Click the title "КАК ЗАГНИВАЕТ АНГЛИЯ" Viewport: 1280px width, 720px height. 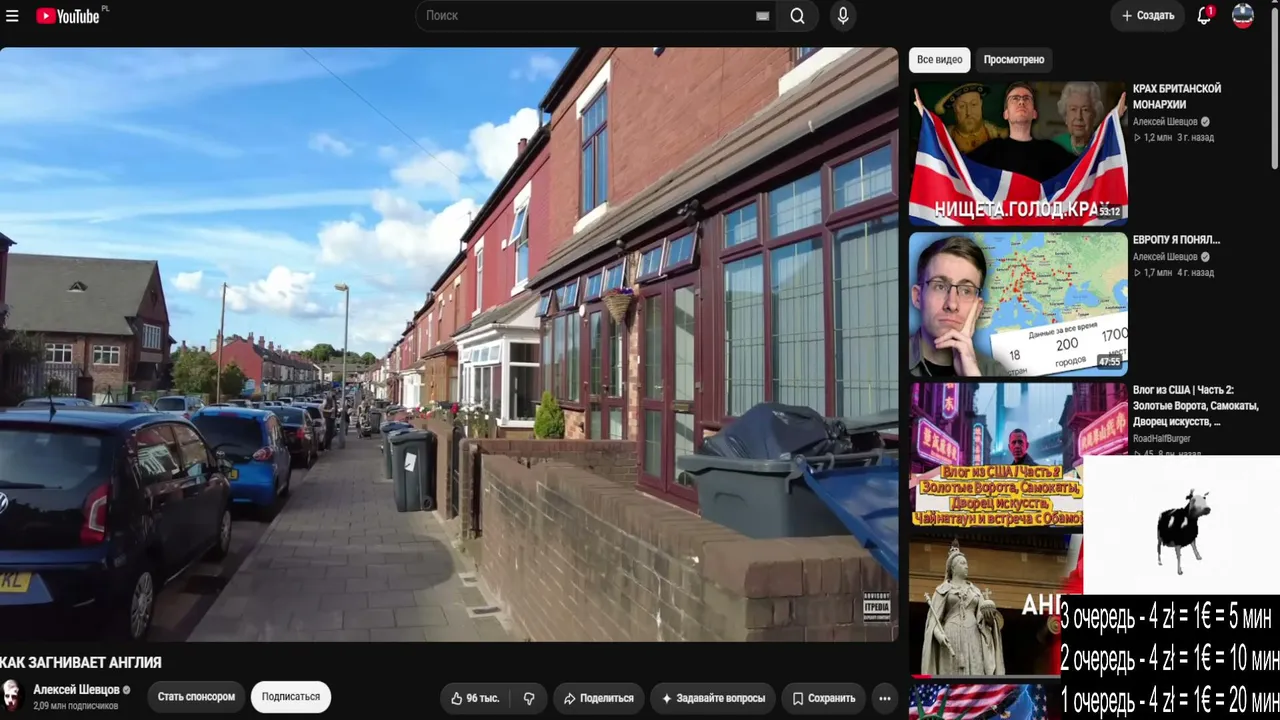[x=81, y=663]
